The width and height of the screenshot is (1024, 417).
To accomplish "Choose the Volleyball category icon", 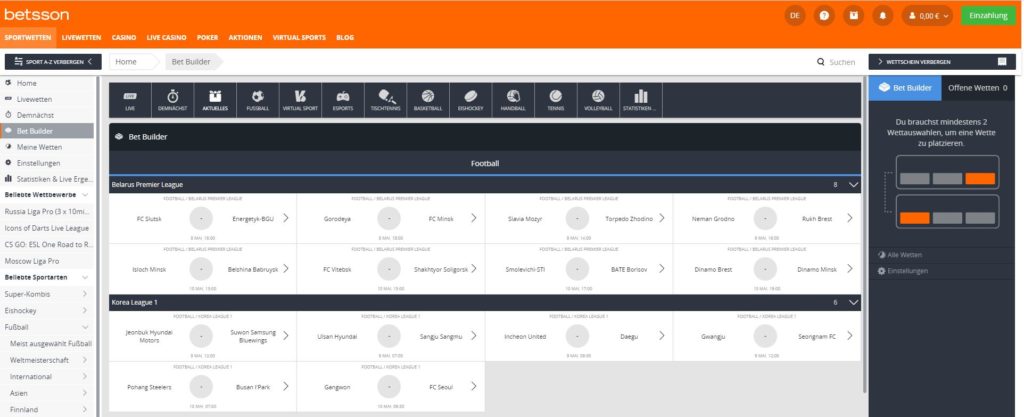I will [598, 100].
